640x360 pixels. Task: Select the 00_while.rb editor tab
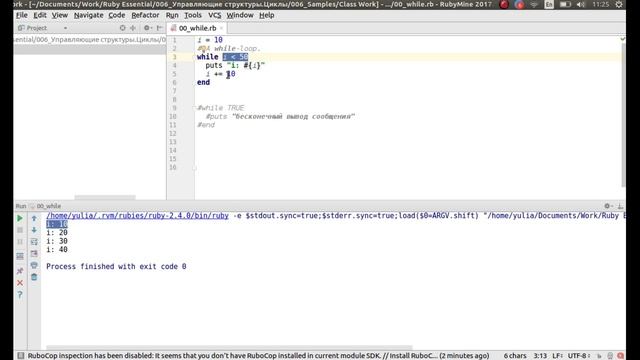point(197,28)
